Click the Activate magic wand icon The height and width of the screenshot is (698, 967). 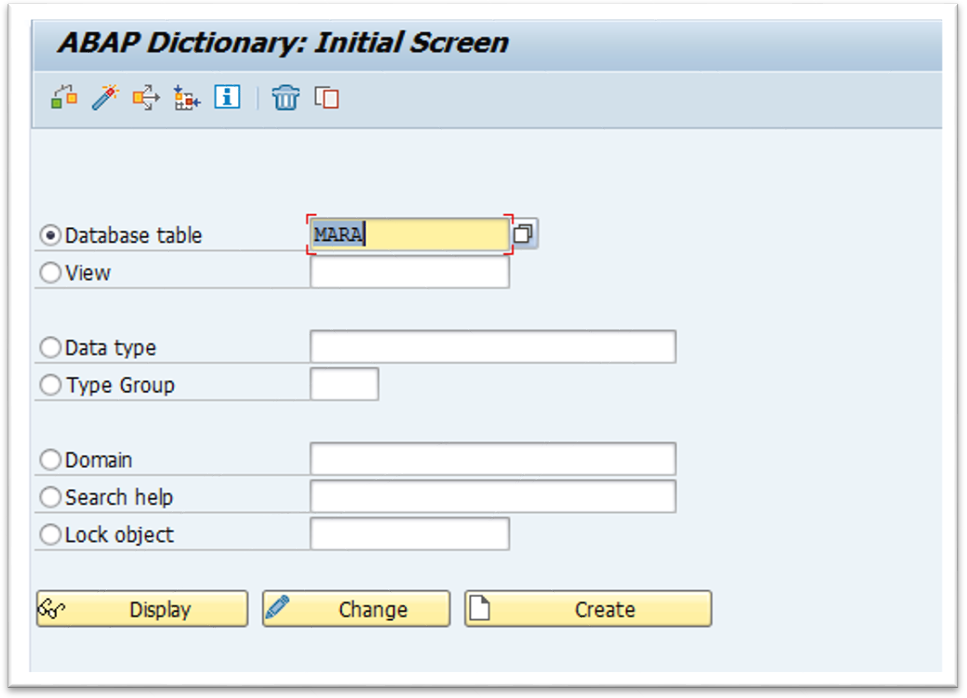pyautogui.click(x=105, y=97)
